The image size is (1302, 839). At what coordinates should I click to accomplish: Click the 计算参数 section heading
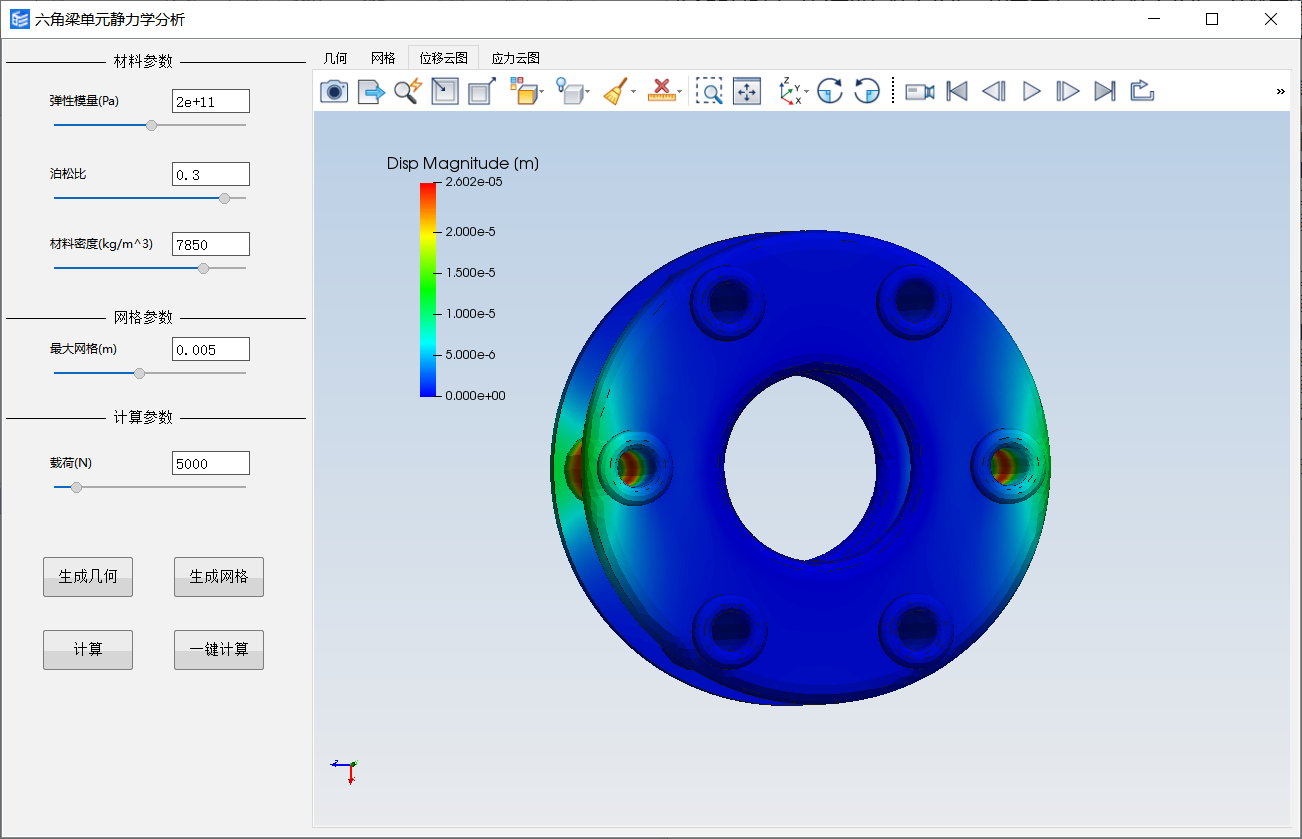143,418
